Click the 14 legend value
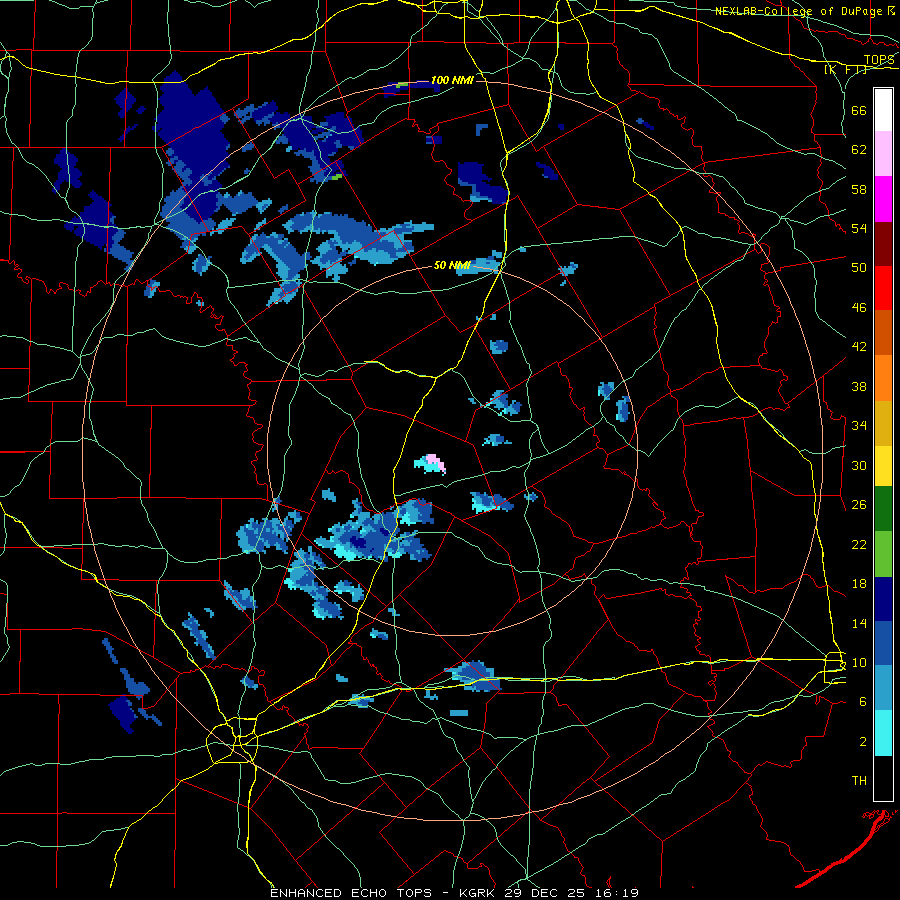Viewport: 900px width, 900px height. pyautogui.click(x=859, y=623)
